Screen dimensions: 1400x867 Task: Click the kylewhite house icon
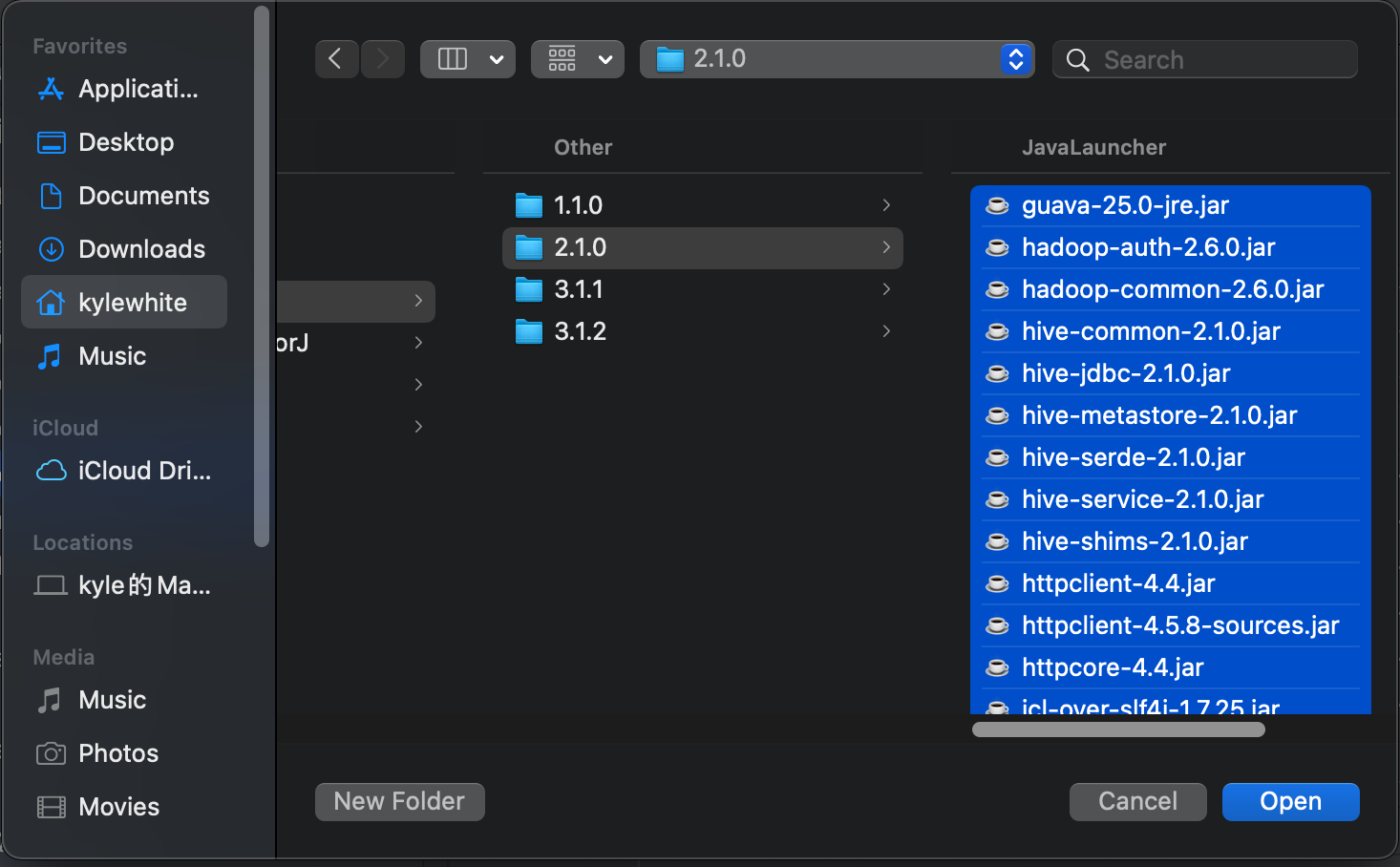[51, 303]
